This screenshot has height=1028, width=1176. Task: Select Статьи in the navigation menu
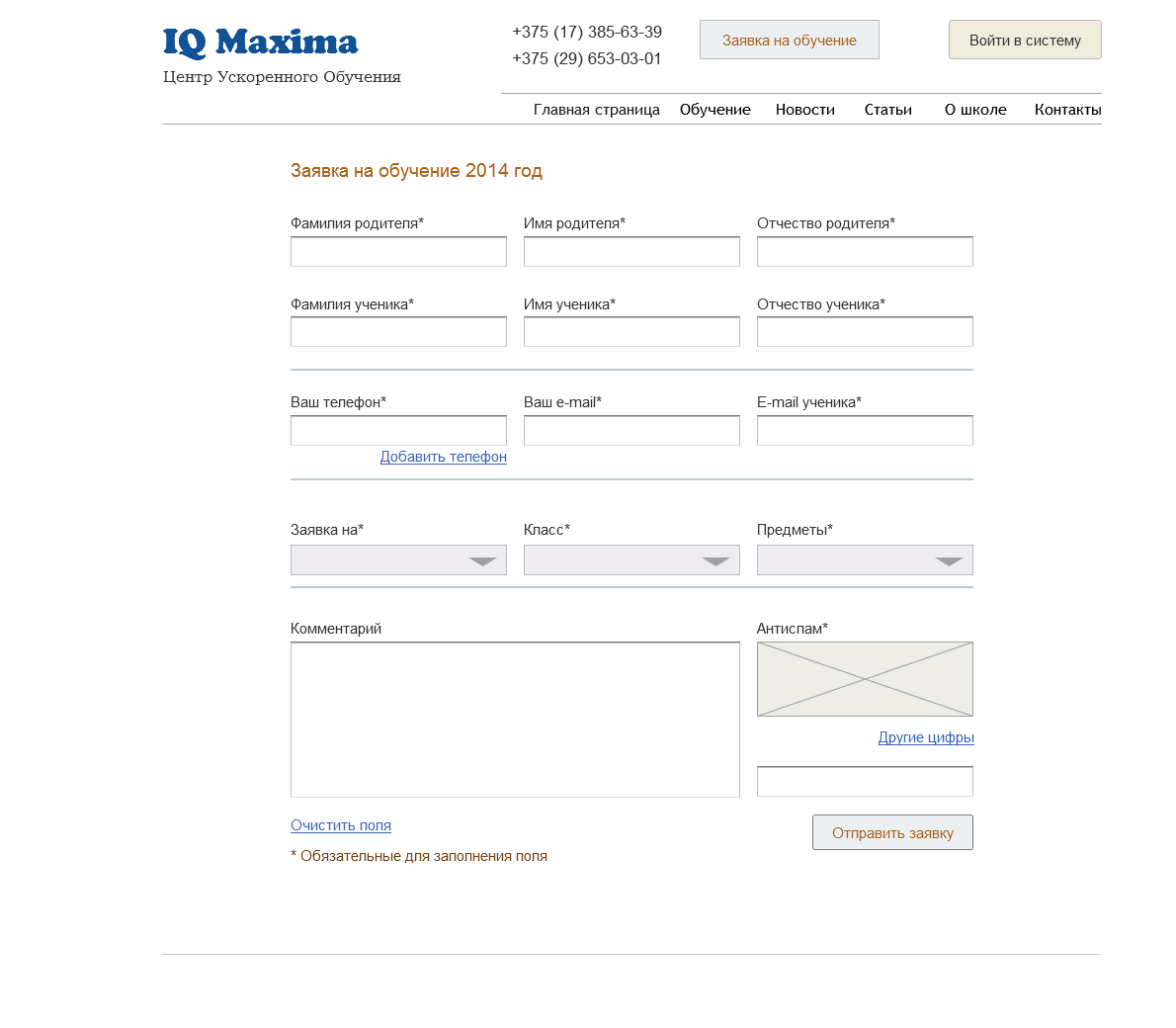coord(888,110)
